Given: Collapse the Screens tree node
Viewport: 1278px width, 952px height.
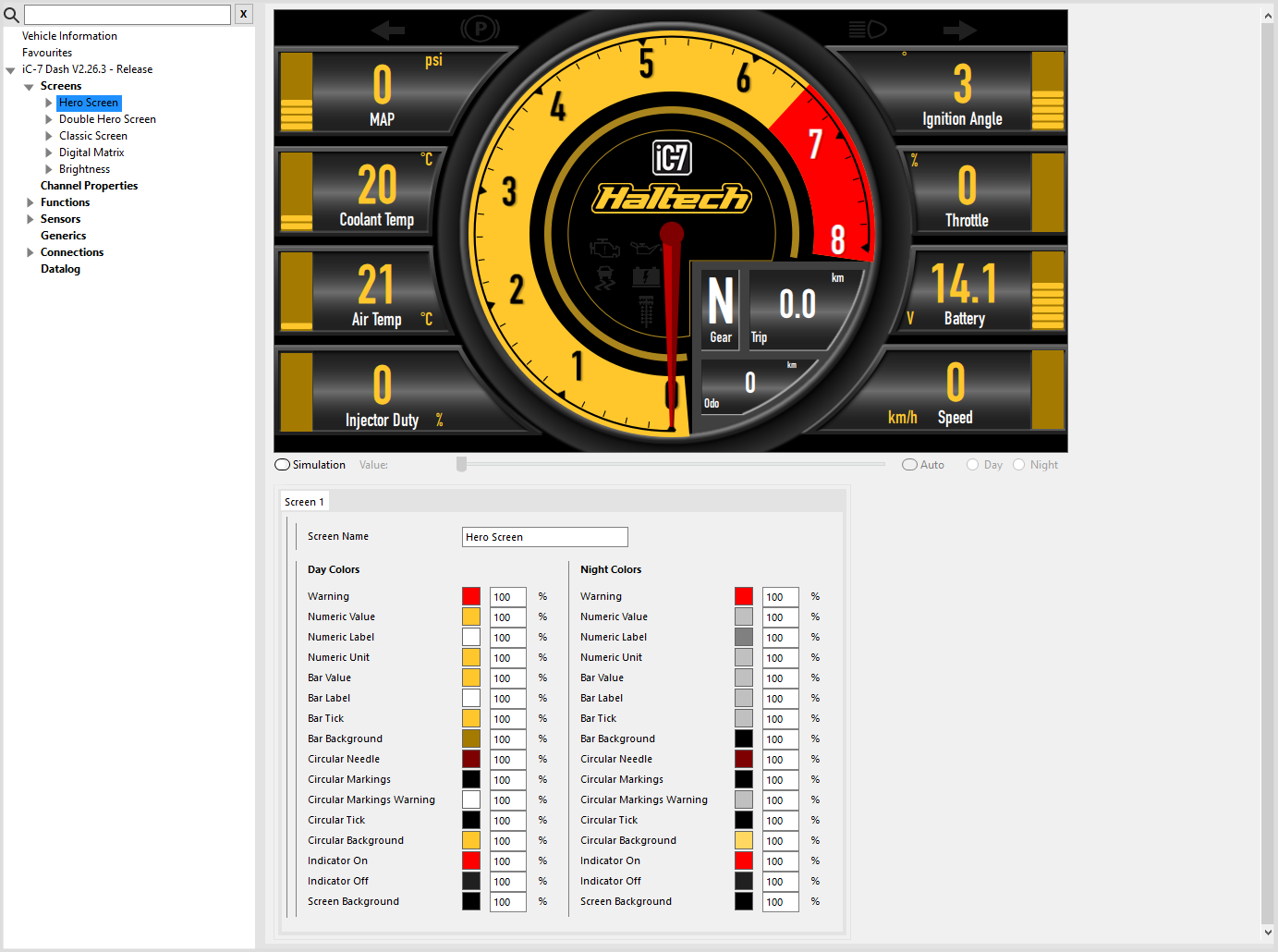Looking at the screenshot, I should [x=29, y=87].
